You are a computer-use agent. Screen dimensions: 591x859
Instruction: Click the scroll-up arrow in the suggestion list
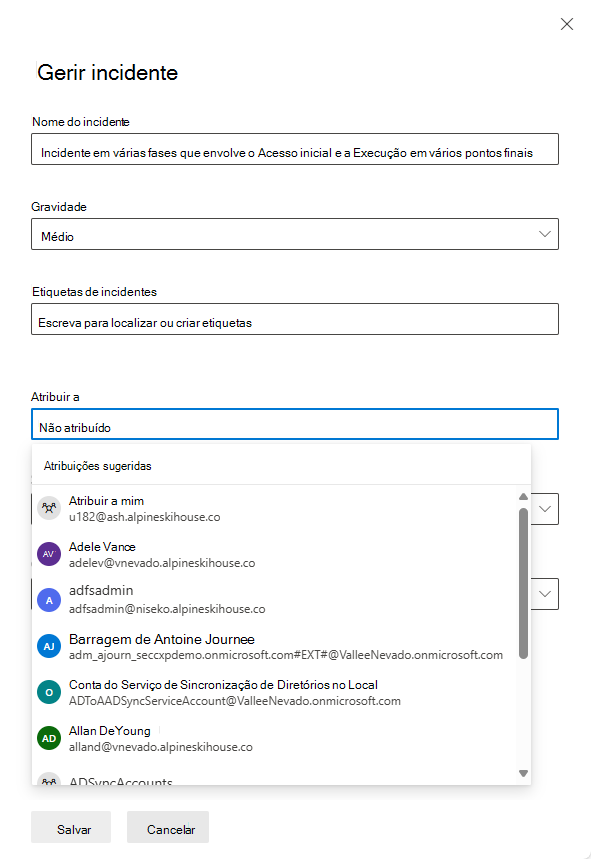click(x=522, y=496)
